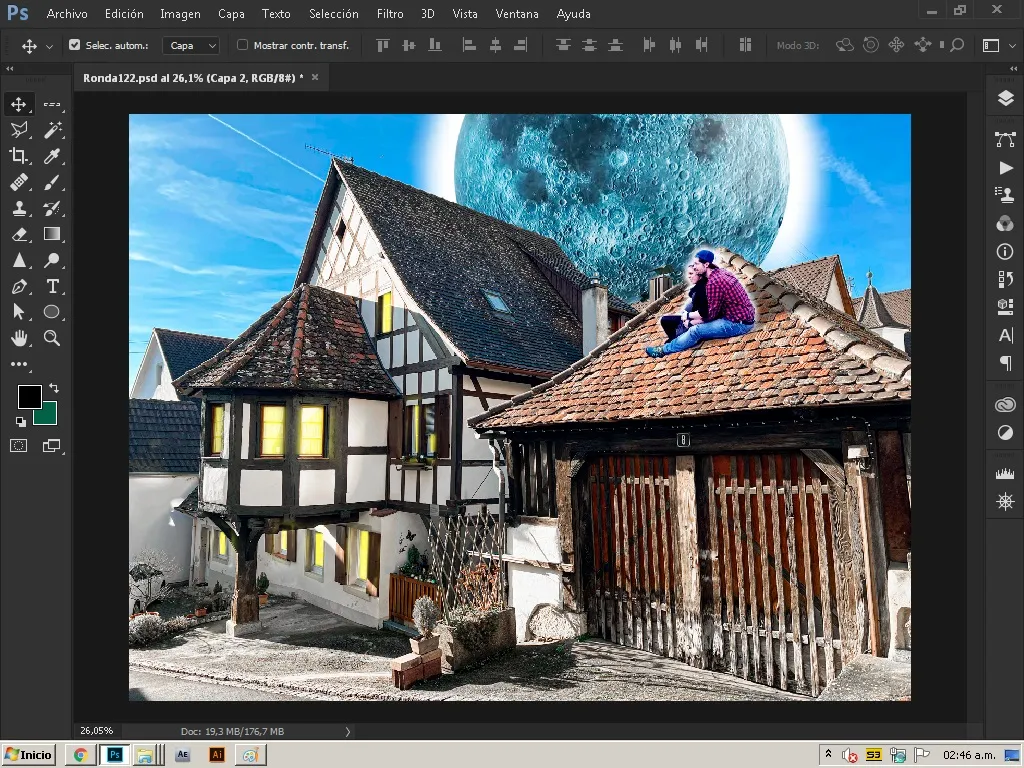Screen dimensions: 1024x768
Task: Select the Dodge tool
Action: (x=52, y=260)
